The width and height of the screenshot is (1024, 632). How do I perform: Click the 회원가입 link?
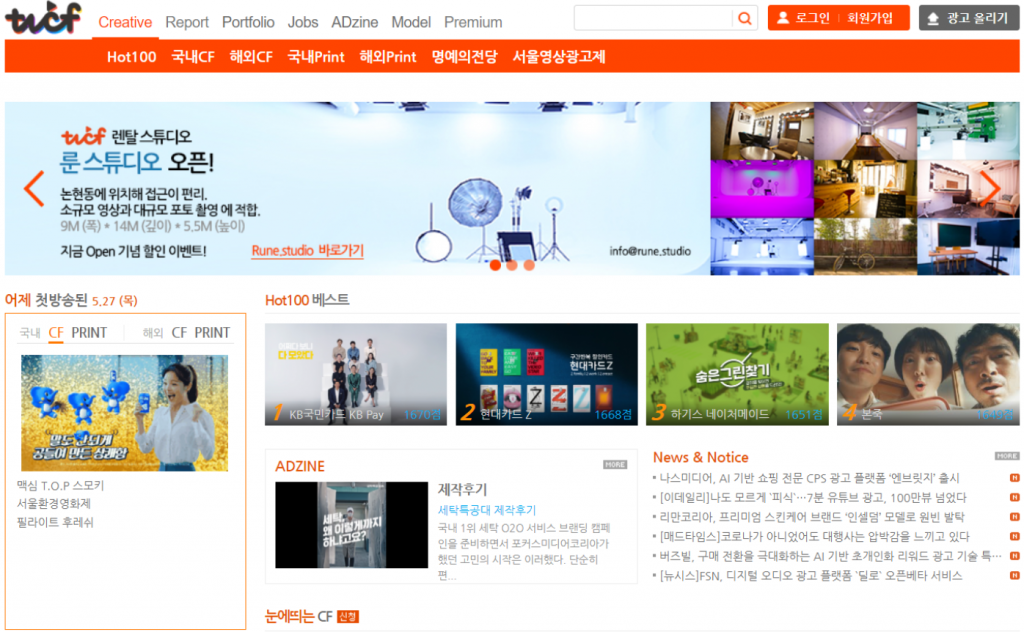(870, 18)
